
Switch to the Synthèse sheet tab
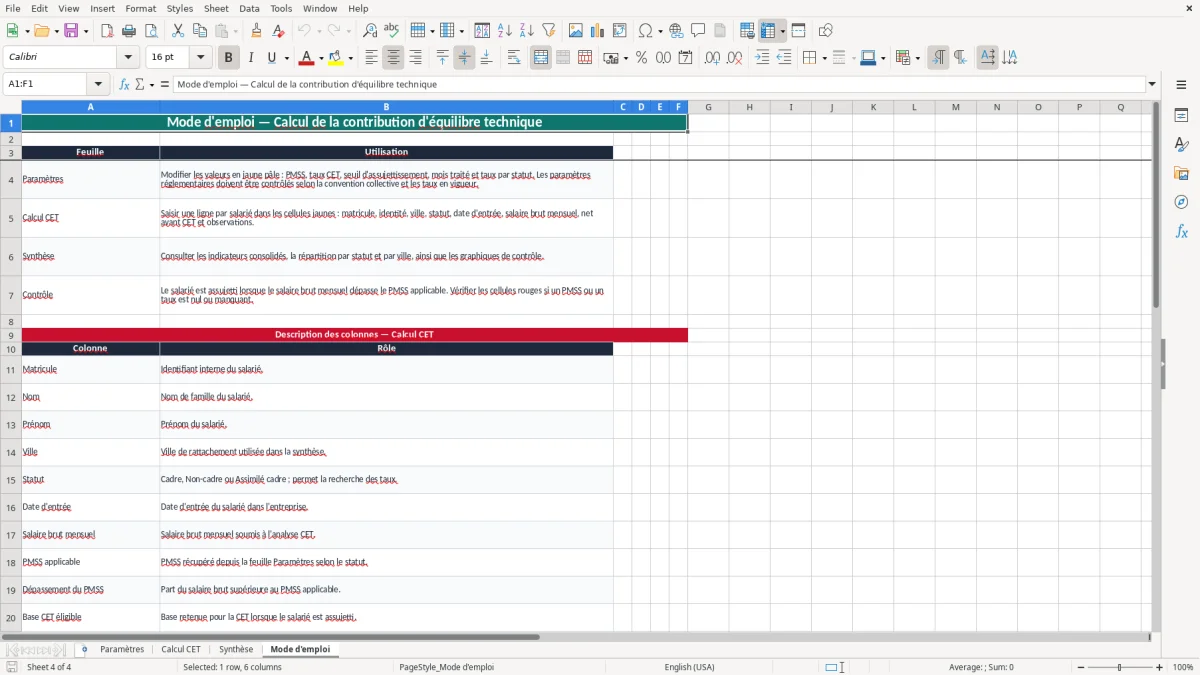click(x=236, y=649)
